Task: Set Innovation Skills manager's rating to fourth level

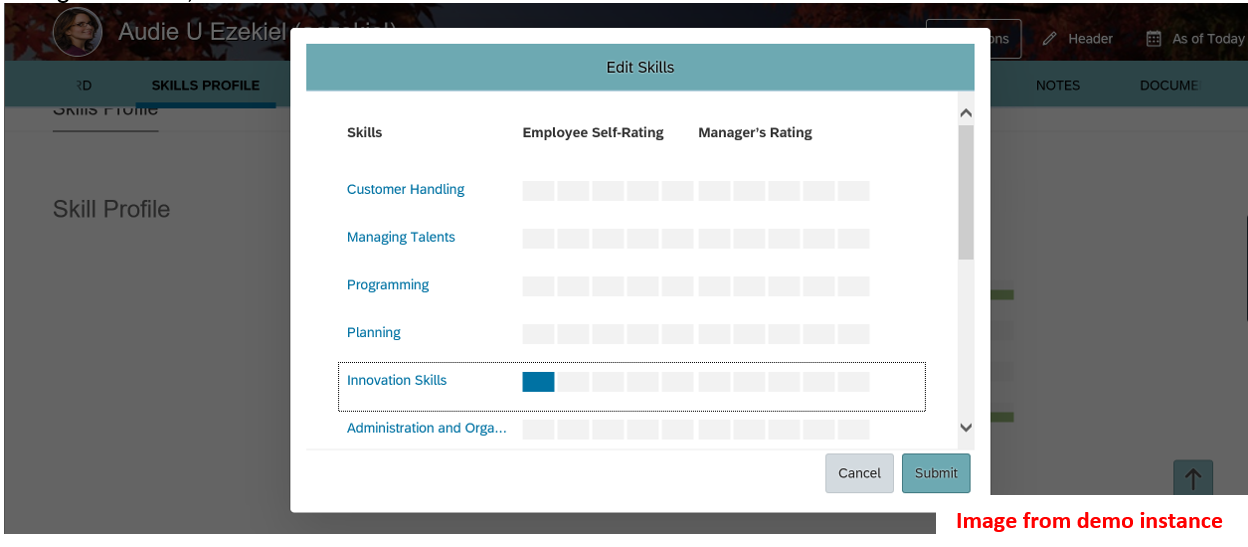Action: click(x=818, y=382)
